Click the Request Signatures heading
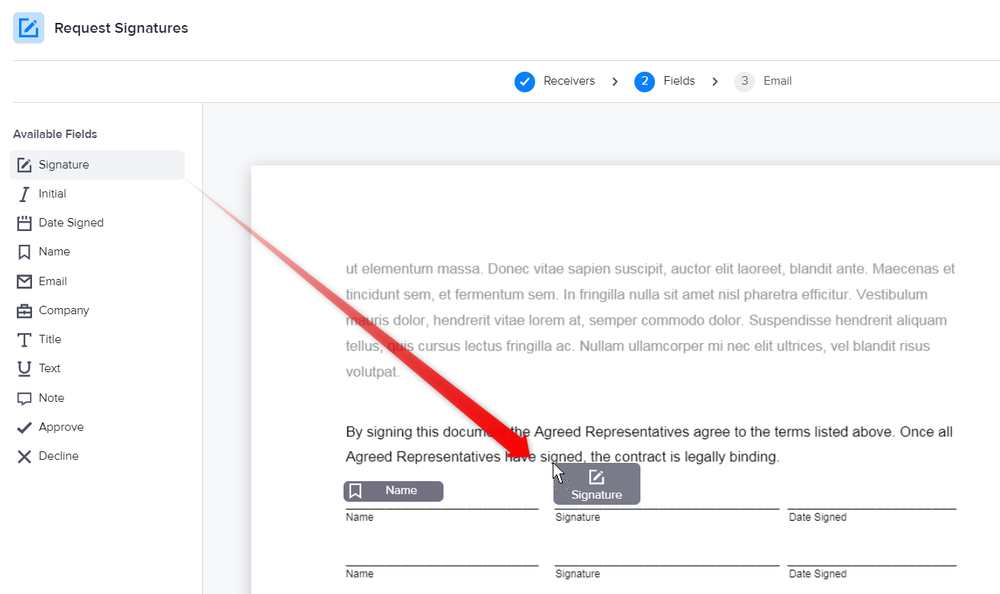Screen dimensions: 1000x594 click(121, 28)
